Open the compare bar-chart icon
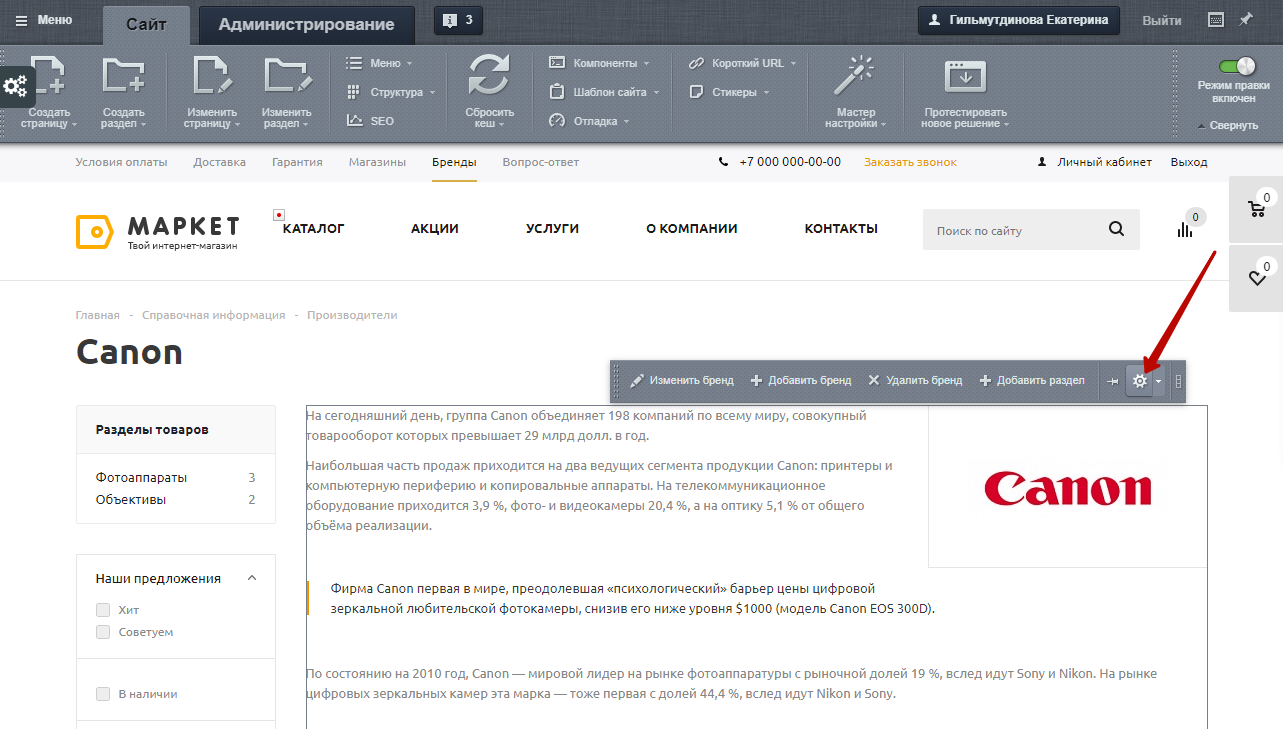Viewport: 1283px width, 729px height. click(x=1186, y=230)
